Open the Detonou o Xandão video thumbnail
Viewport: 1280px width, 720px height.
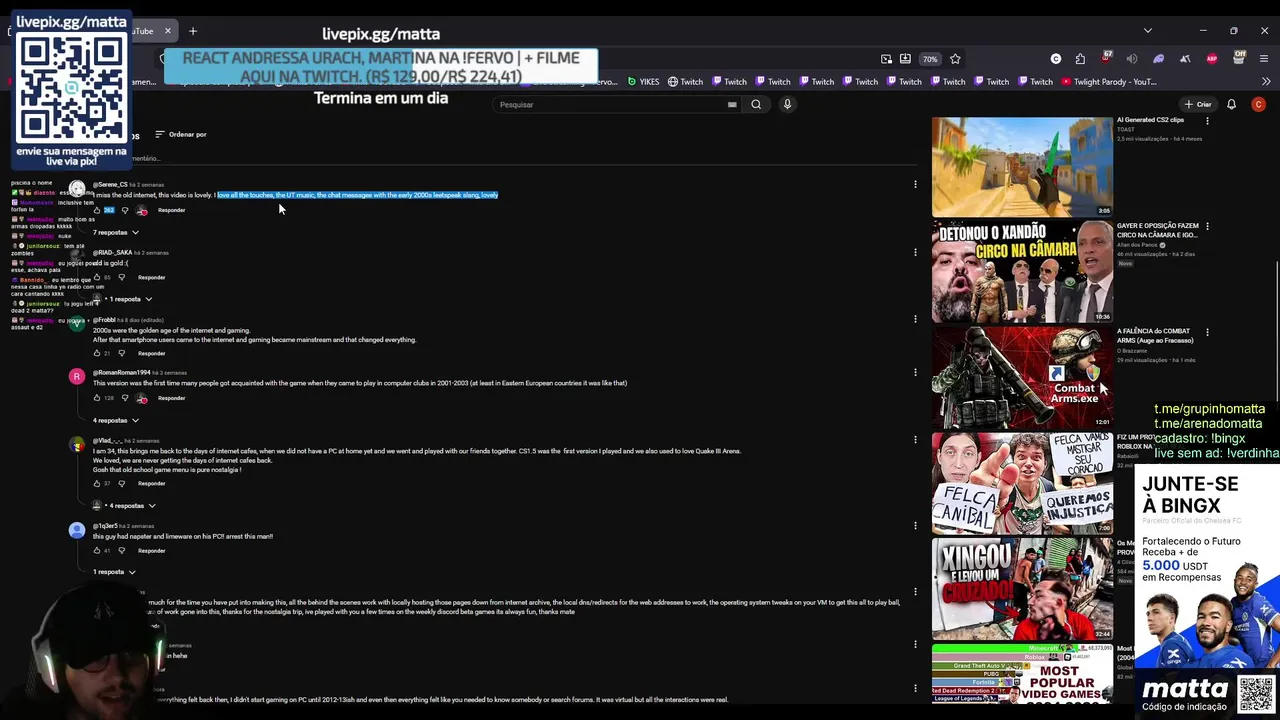point(1022,272)
